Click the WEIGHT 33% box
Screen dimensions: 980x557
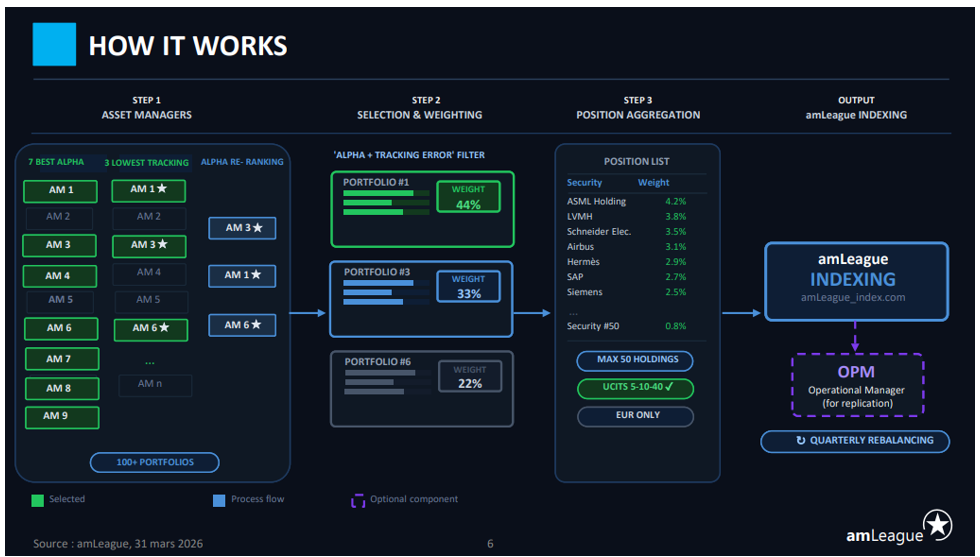468,286
